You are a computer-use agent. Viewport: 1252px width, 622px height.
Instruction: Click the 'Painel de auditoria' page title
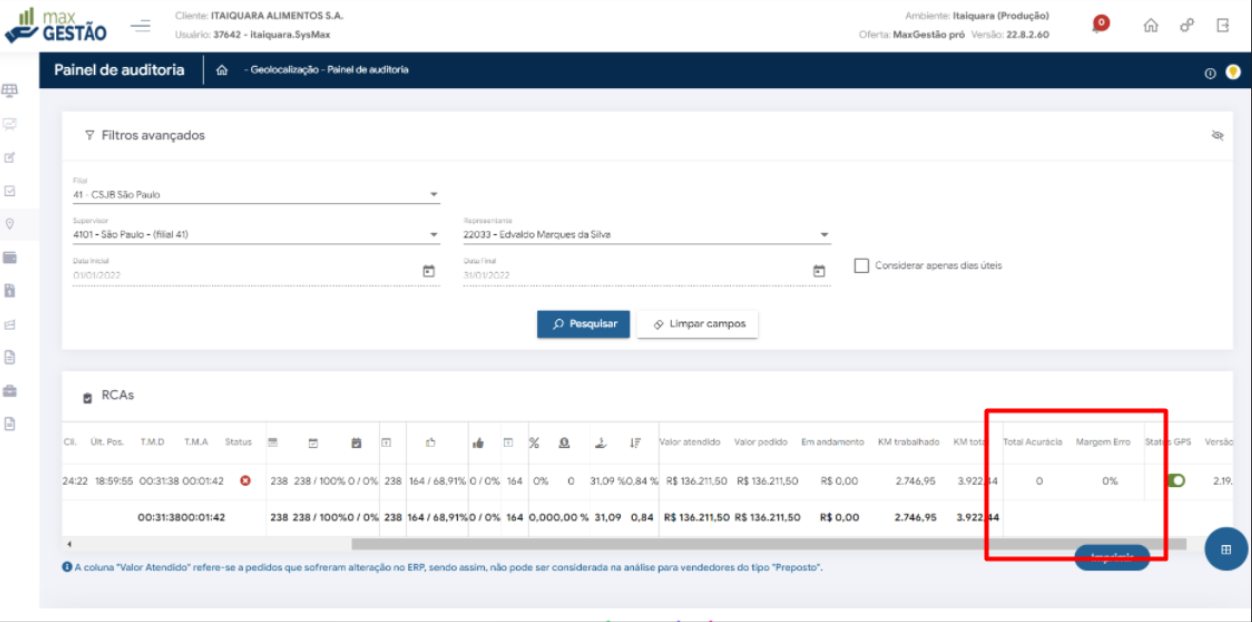tap(119, 70)
